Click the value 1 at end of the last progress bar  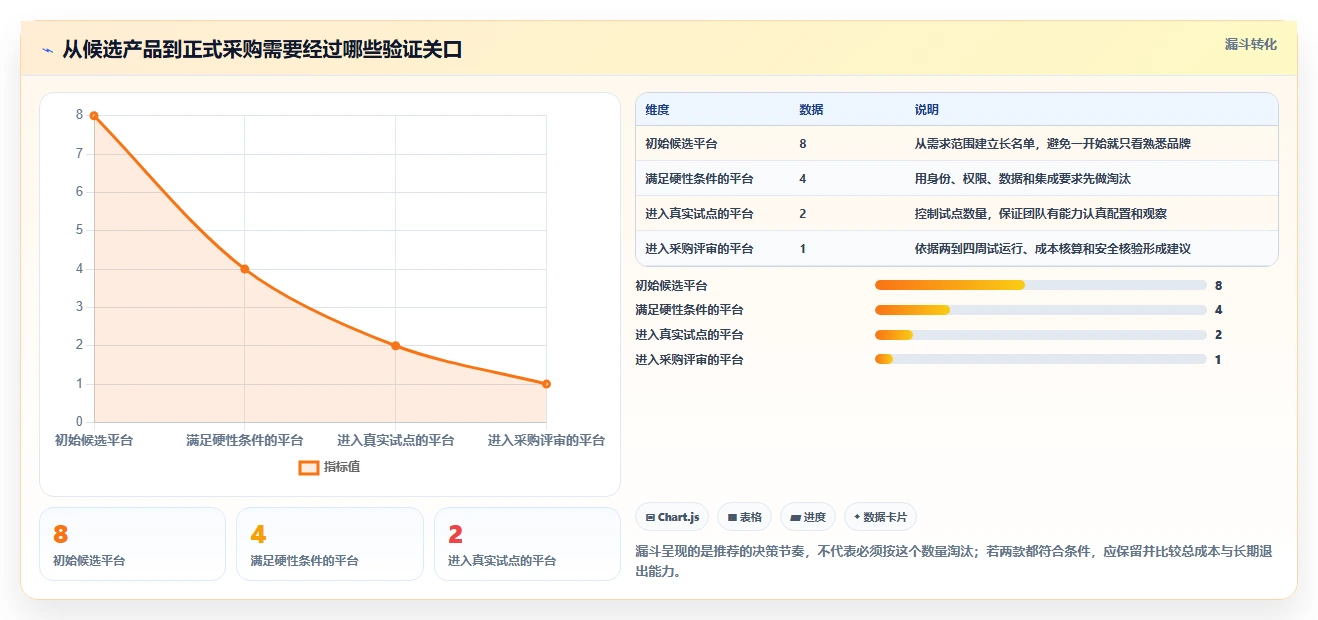(1218, 360)
